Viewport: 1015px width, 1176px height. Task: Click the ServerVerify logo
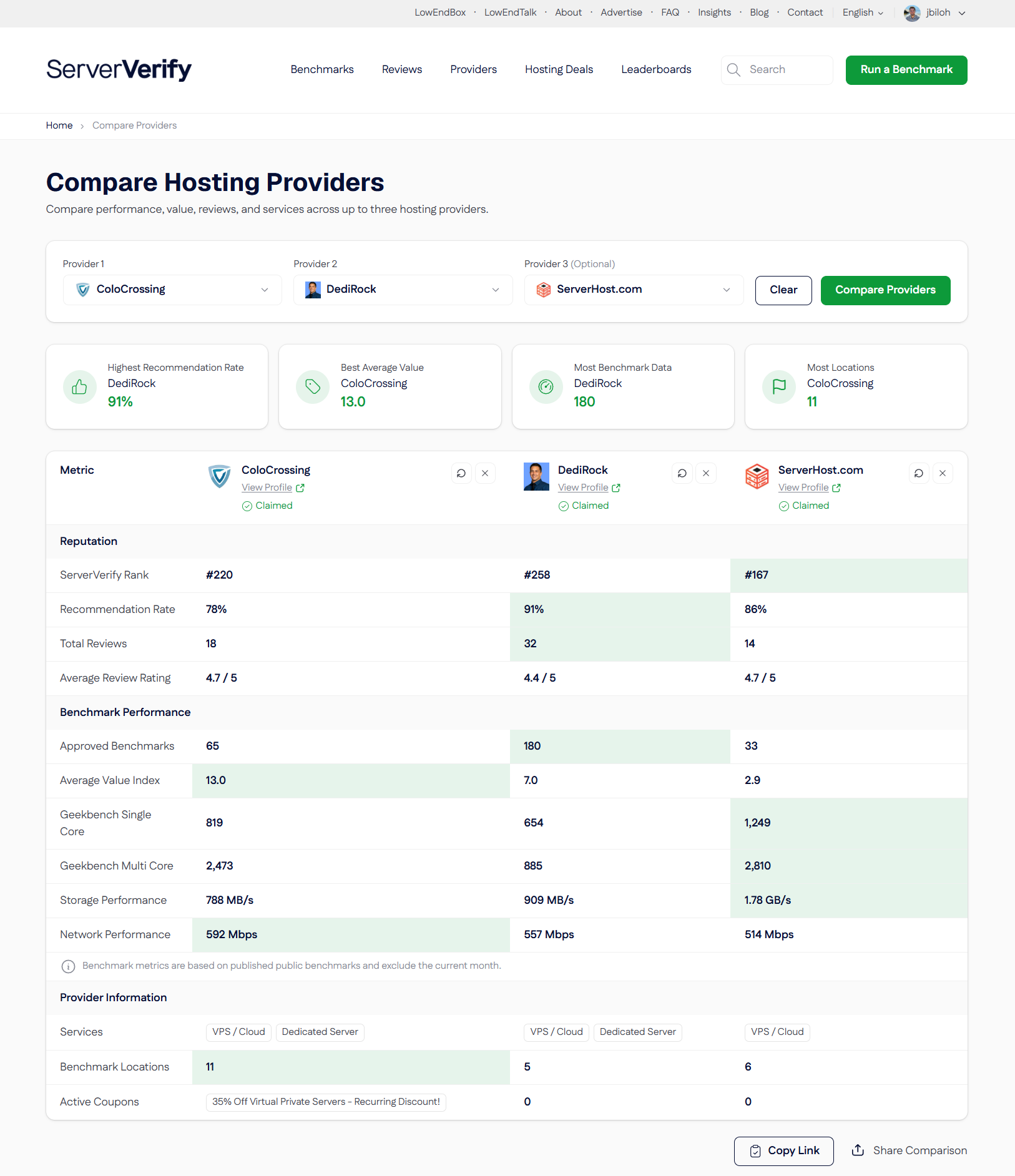(119, 69)
